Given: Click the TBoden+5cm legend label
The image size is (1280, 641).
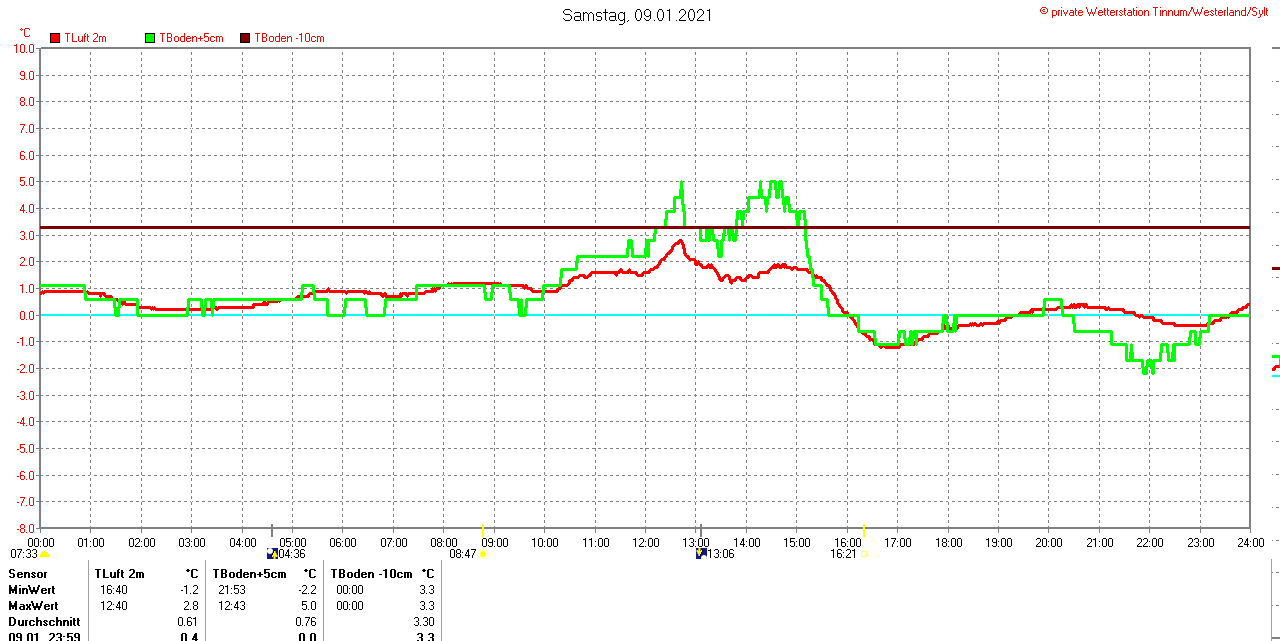Looking at the screenshot, I should (x=191, y=38).
